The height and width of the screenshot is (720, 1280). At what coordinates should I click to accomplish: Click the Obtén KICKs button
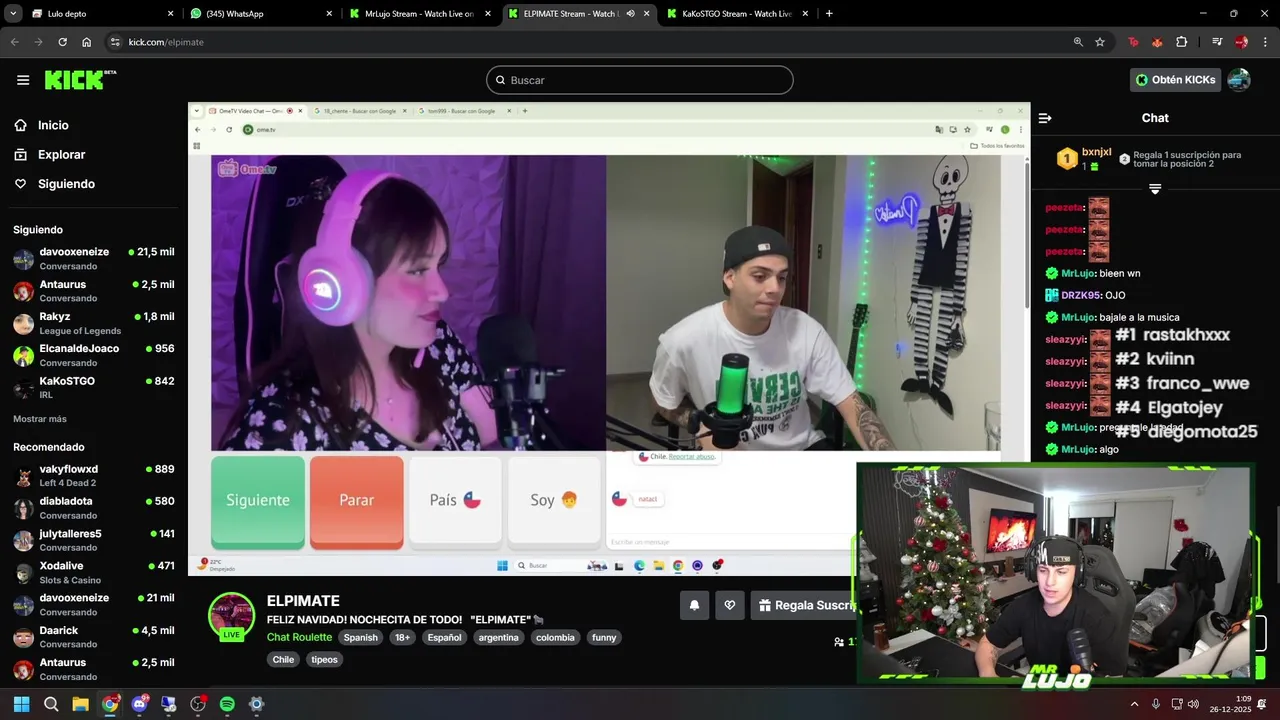1176,80
